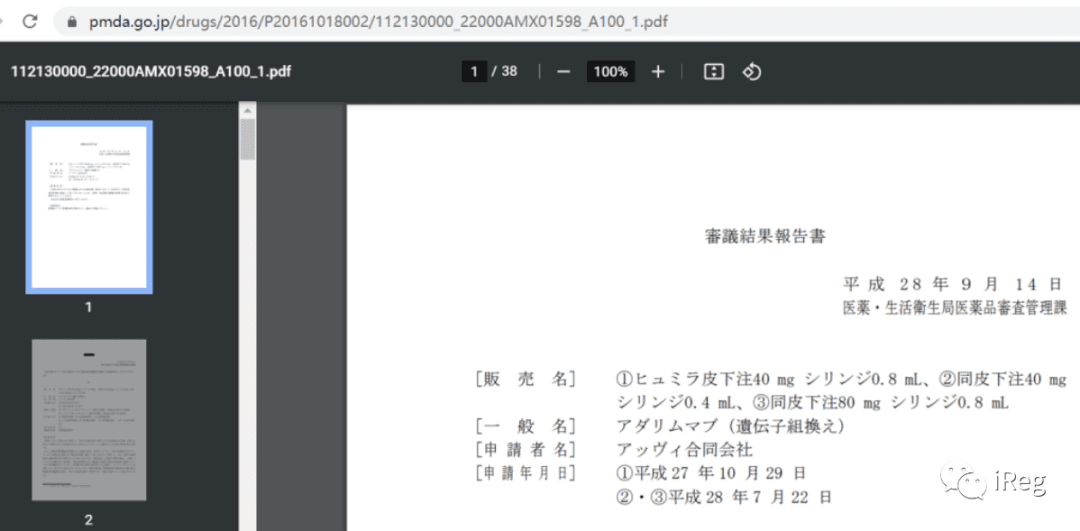Click the date 平成 28 年 9 月 14 日
Screen dimensions: 1080x531
954,284
